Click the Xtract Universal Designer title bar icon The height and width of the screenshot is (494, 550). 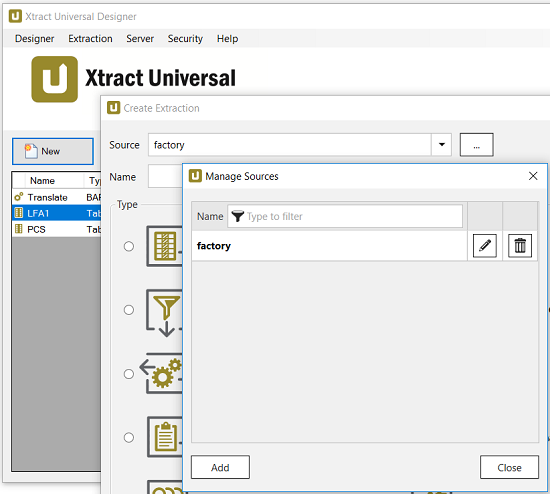[x=15, y=16]
